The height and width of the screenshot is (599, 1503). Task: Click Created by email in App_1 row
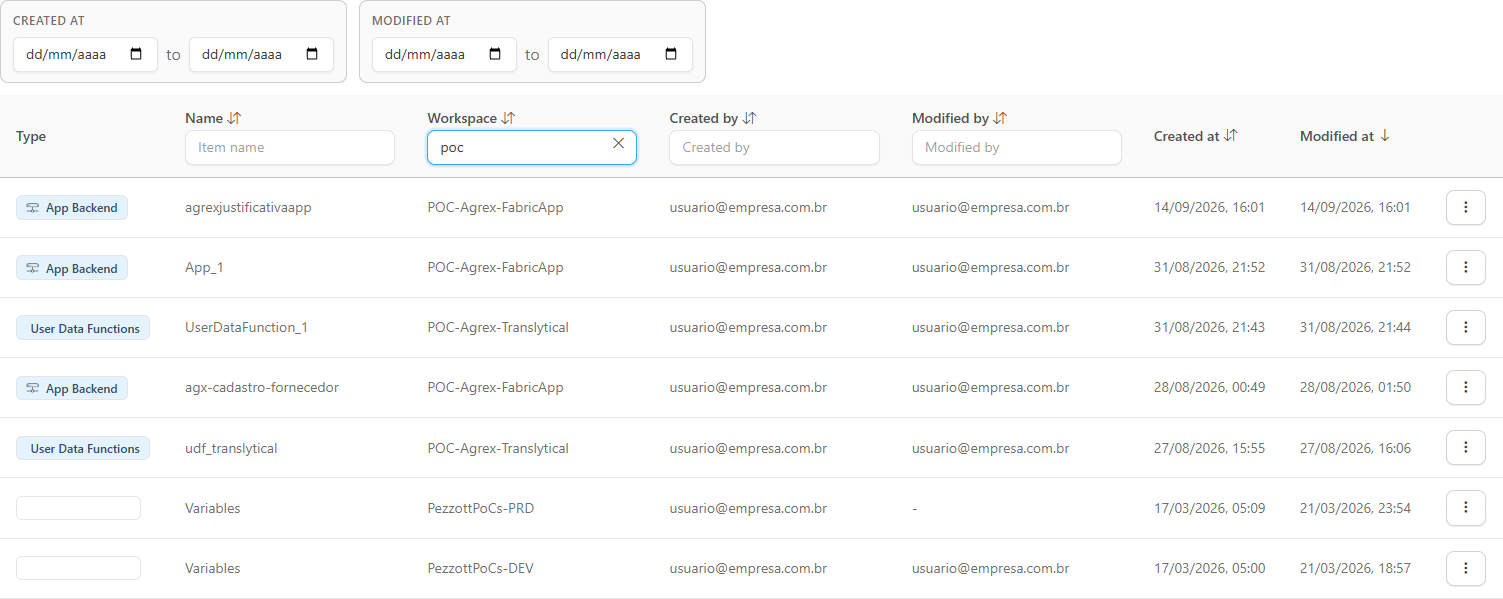[x=748, y=267]
